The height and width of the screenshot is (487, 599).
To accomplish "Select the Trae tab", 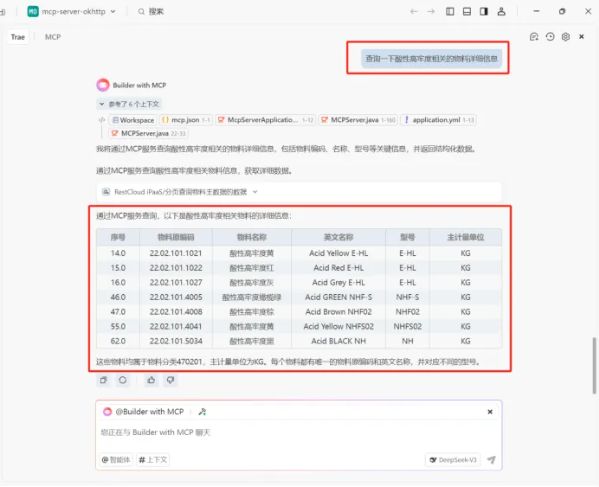I will (18, 37).
